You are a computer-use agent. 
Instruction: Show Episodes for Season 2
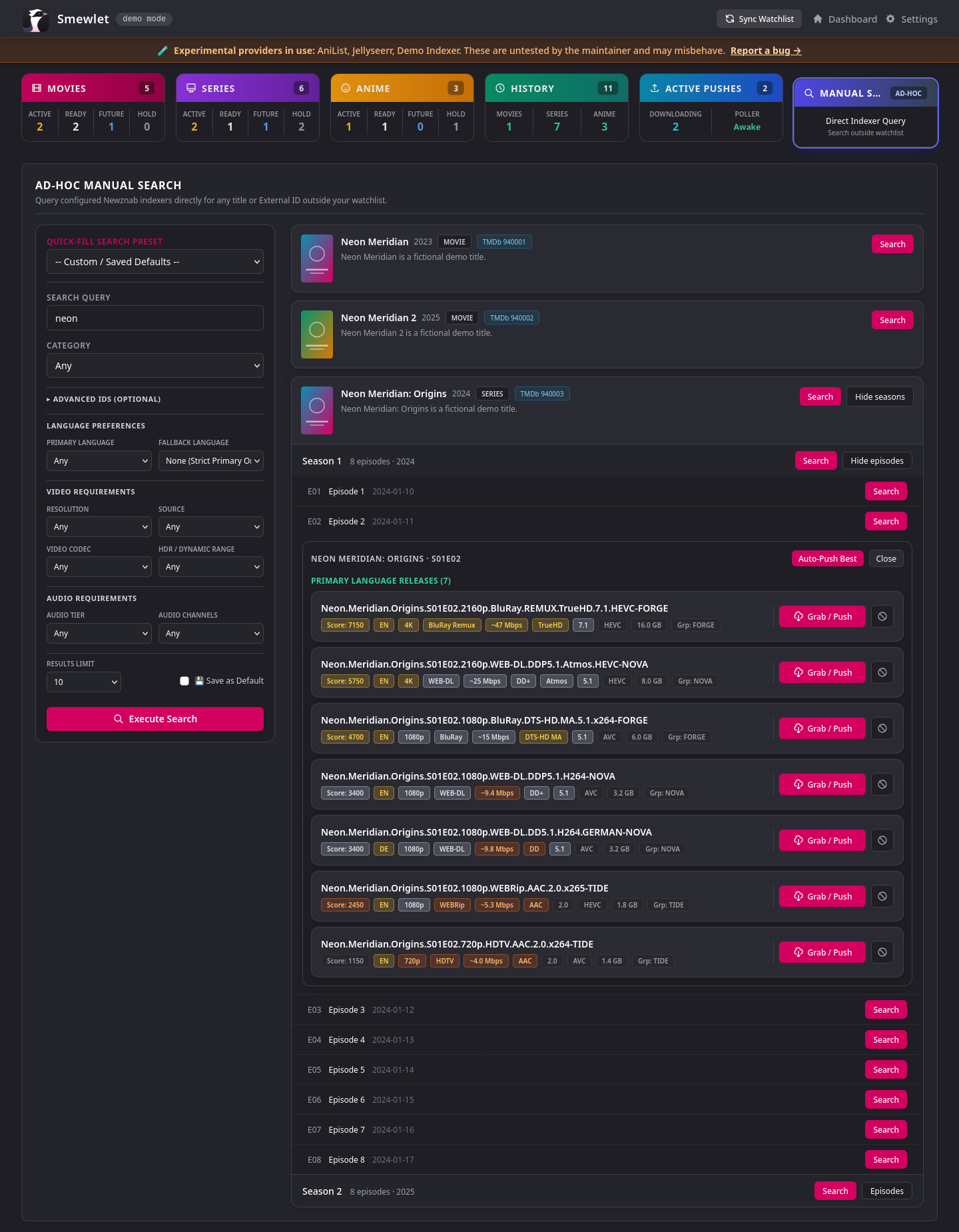coord(887,1191)
